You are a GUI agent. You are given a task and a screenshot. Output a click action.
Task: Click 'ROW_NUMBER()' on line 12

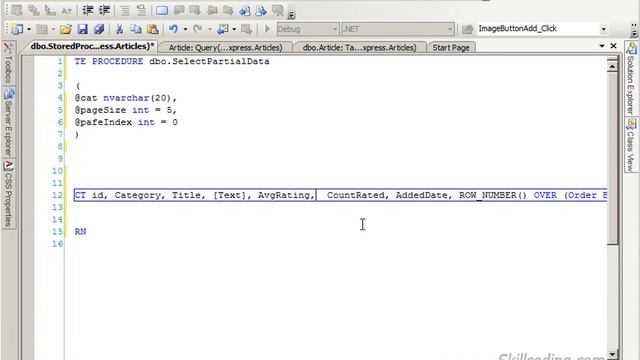pos(493,195)
